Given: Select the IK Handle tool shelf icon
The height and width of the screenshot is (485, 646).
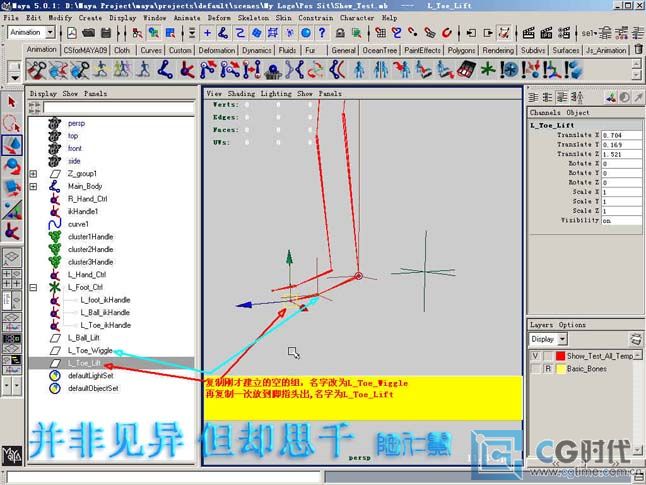Looking at the screenshot, I should coord(187,69).
